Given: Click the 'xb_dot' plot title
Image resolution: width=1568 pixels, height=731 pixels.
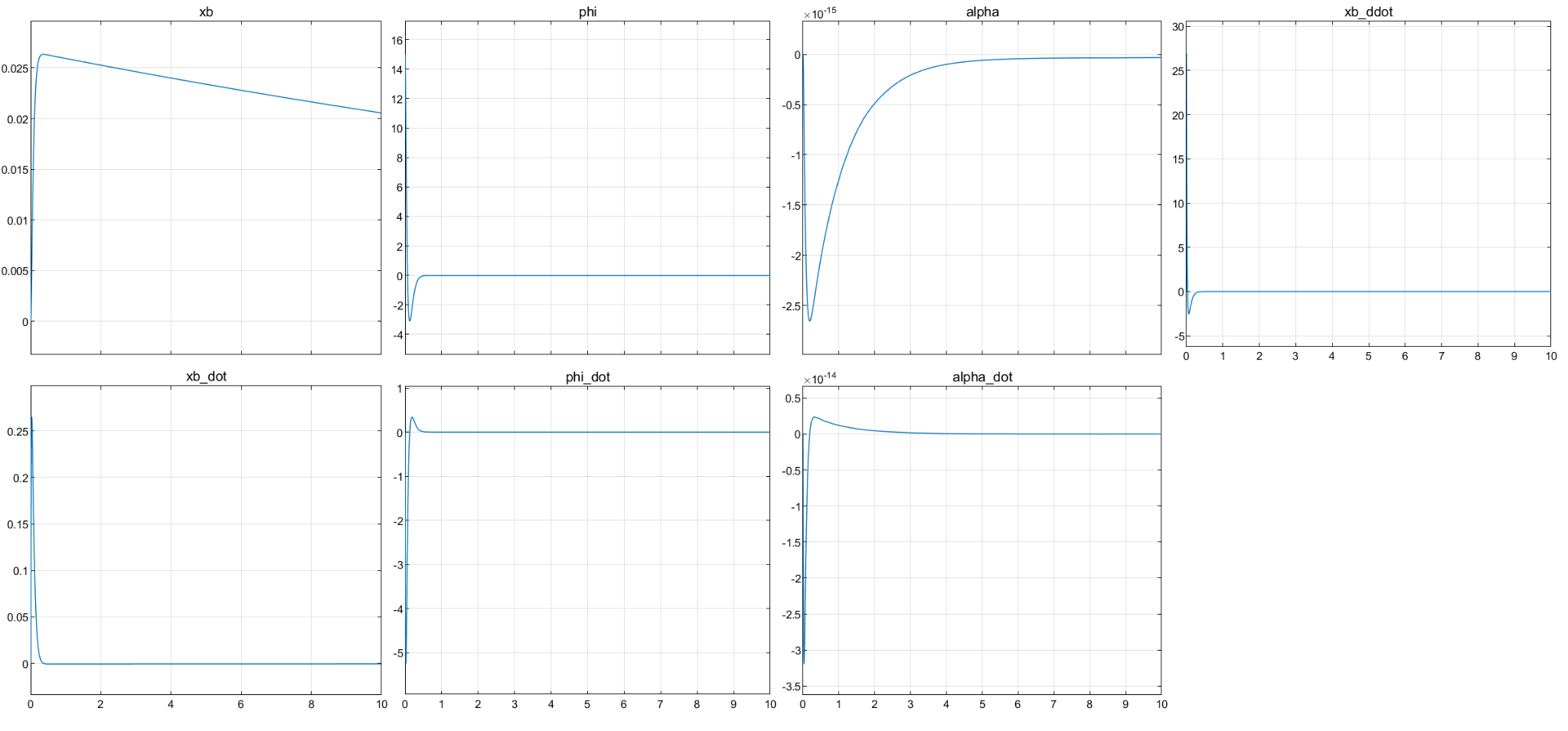Looking at the screenshot, I should (x=206, y=377).
